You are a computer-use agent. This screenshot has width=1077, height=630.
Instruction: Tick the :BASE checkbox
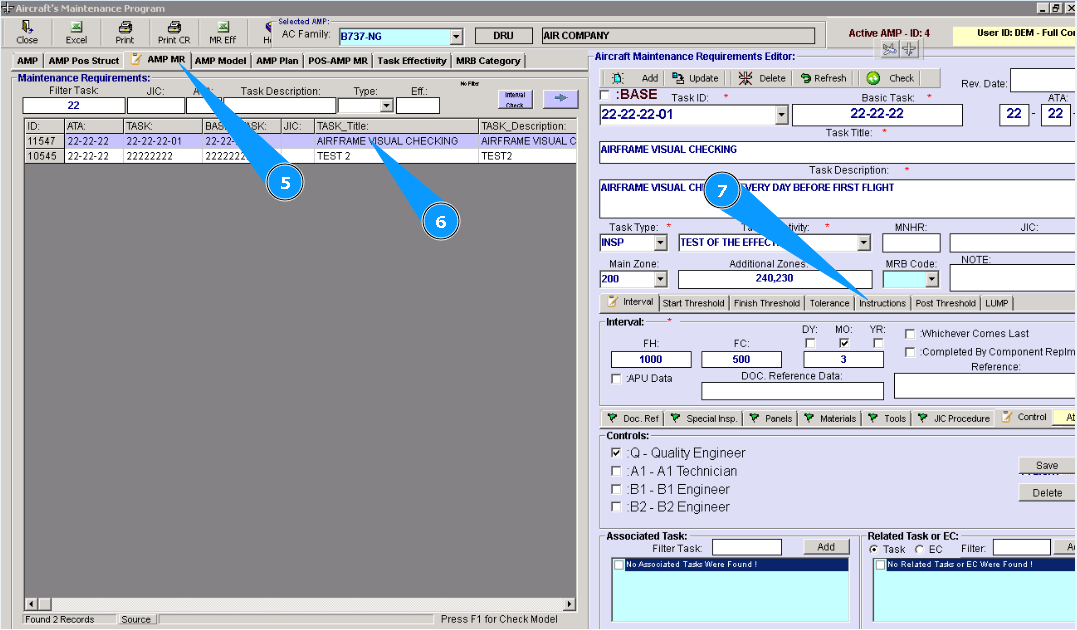[x=605, y=95]
